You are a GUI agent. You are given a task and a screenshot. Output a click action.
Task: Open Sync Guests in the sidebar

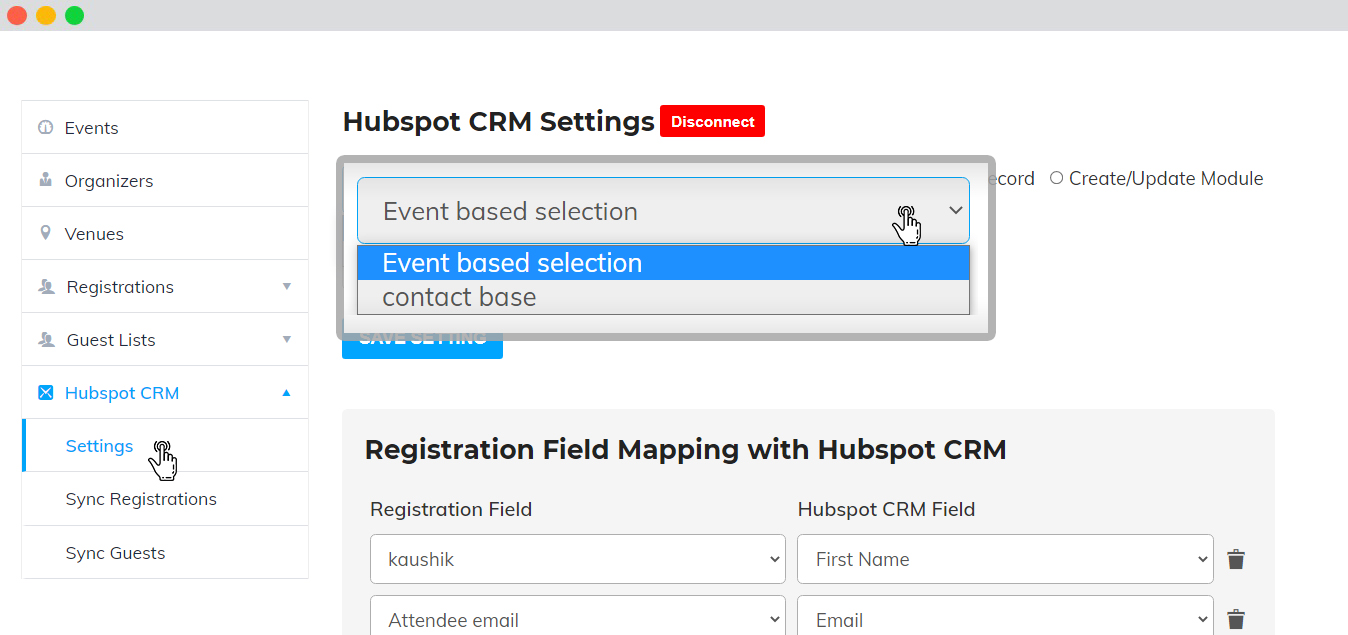[x=115, y=553]
